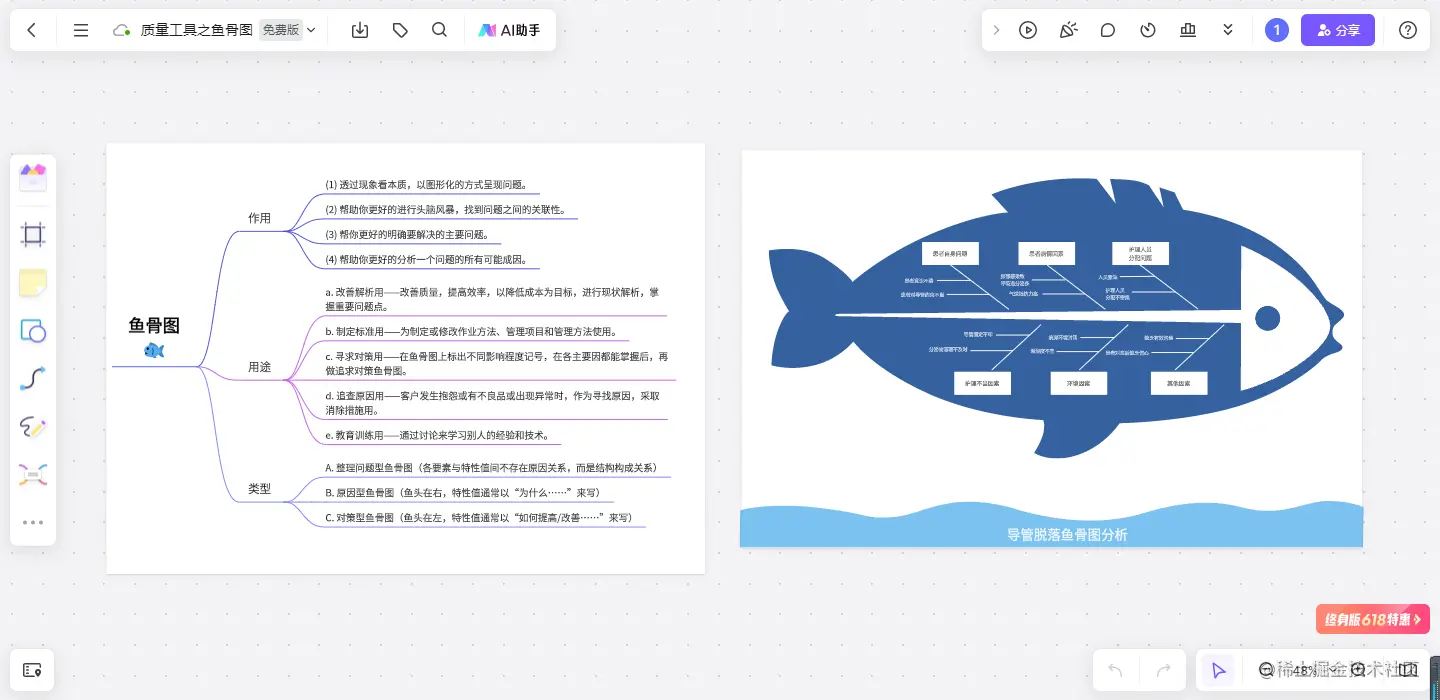The height and width of the screenshot is (700, 1440).
Task: Select the a. 改善解析用 node
Action: pyautogui.click(x=492, y=299)
